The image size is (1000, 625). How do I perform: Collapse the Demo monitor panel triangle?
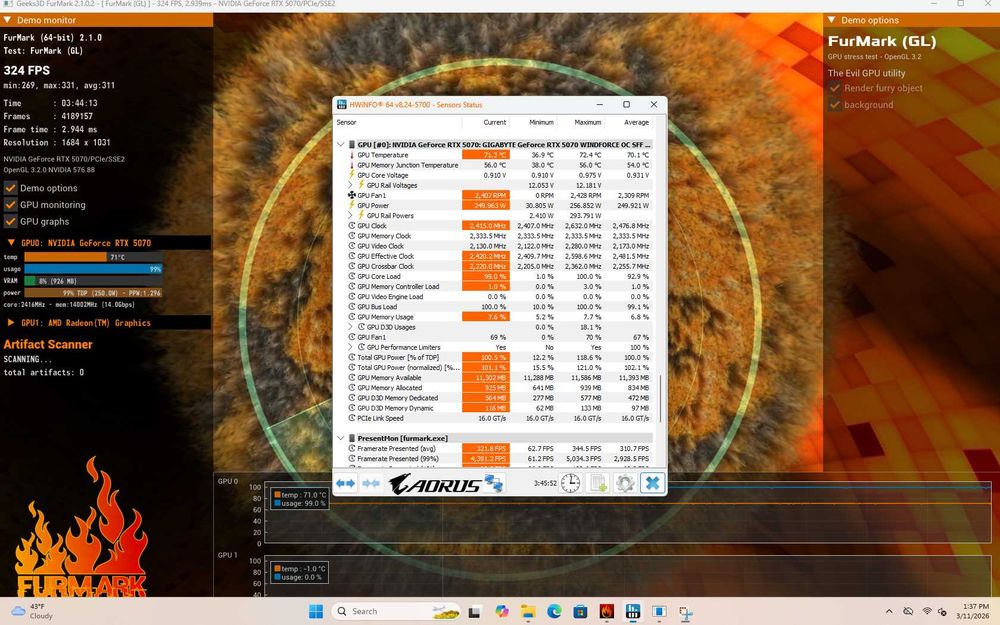pos(8,20)
